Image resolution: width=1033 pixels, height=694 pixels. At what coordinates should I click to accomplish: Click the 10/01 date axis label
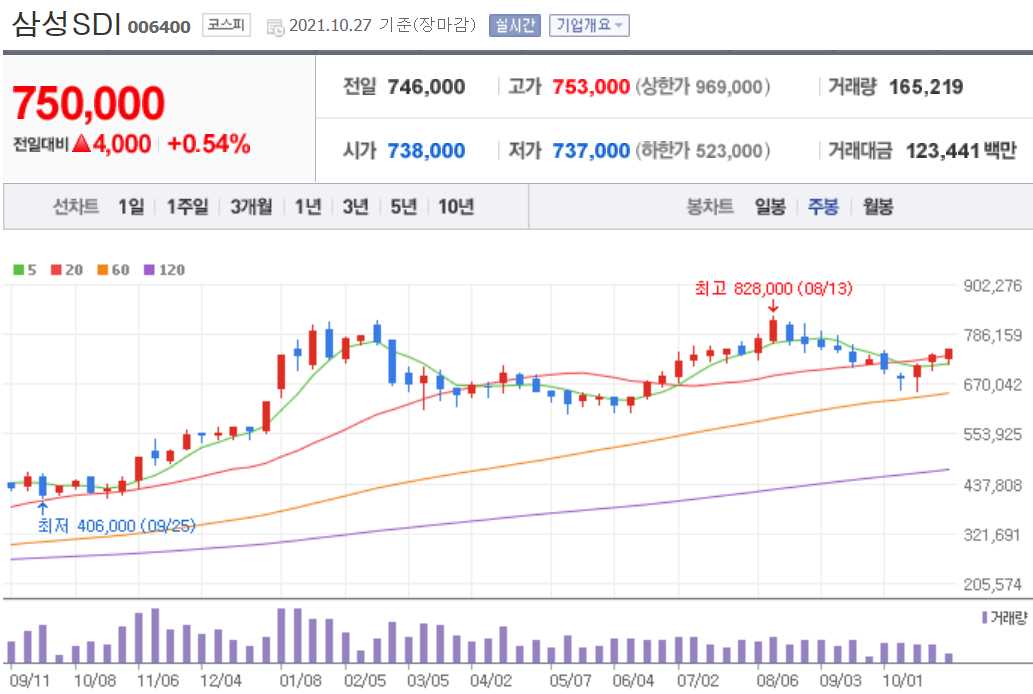click(903, 680)
